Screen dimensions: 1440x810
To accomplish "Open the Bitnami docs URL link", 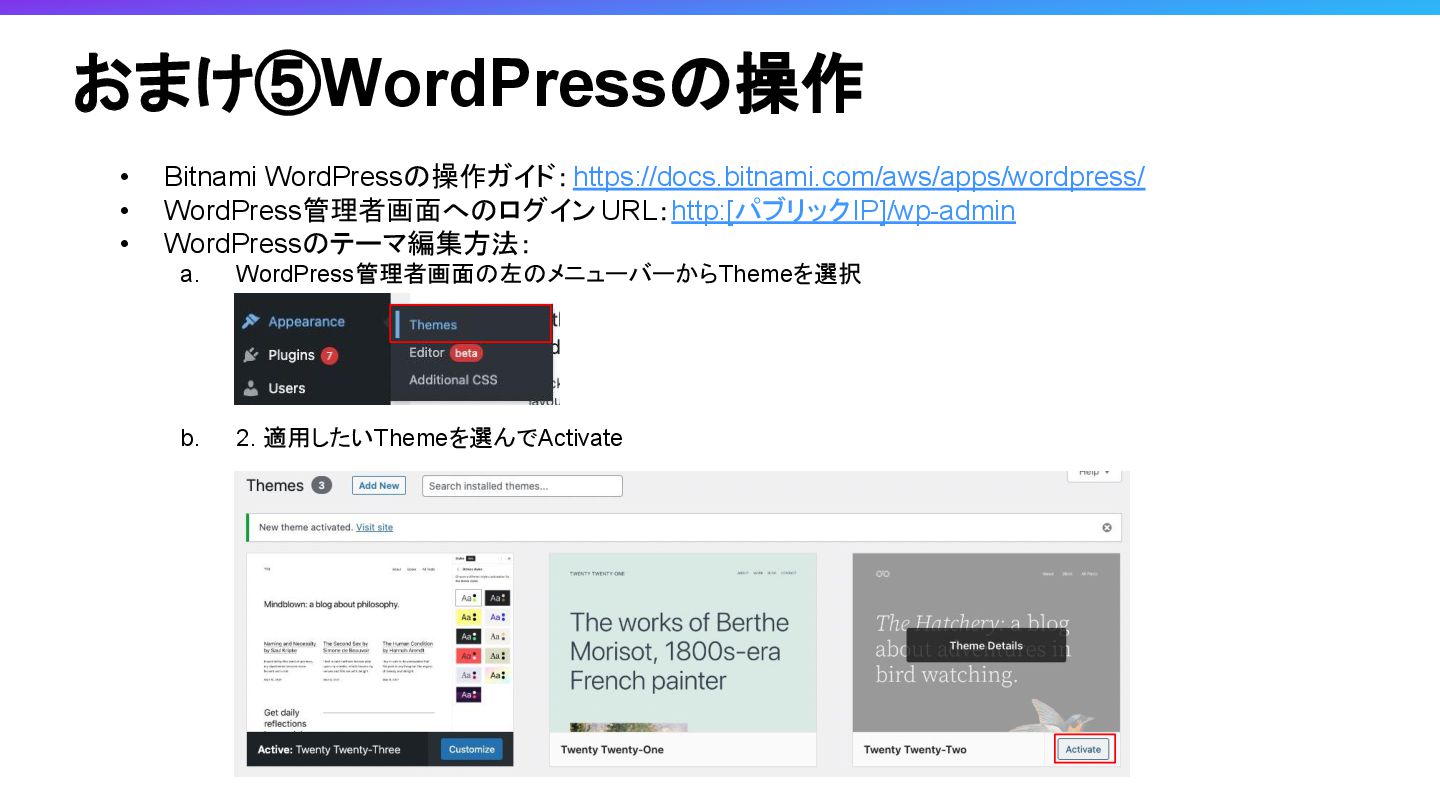I will click(x=859, y=177).
